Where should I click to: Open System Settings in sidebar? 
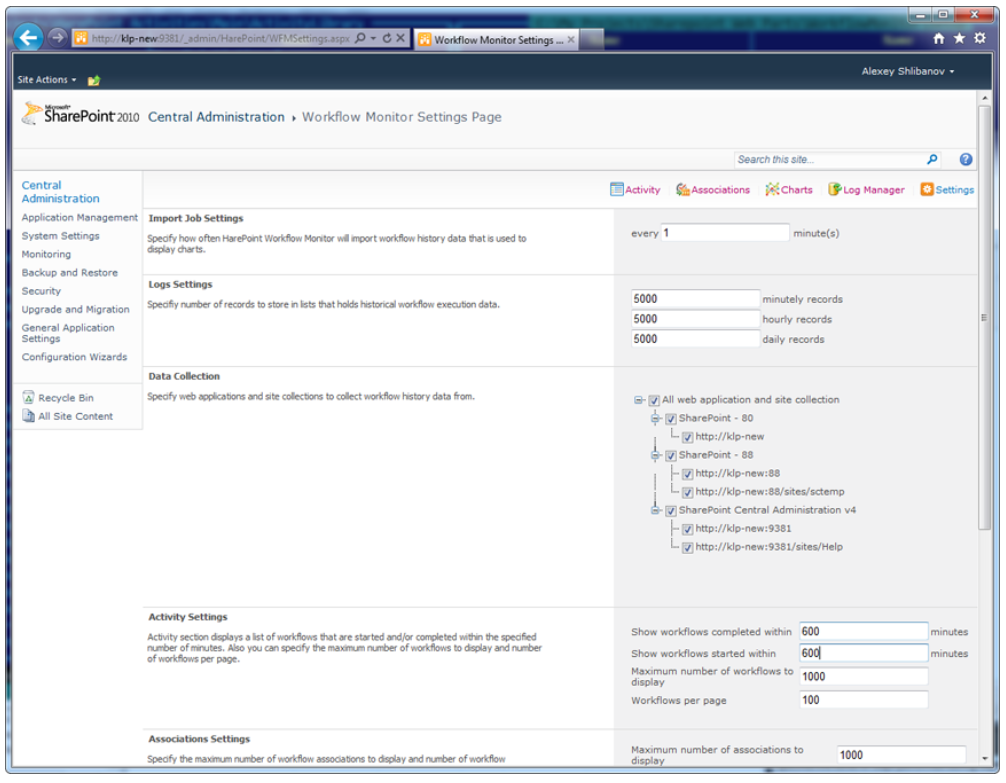pos(60,236)
